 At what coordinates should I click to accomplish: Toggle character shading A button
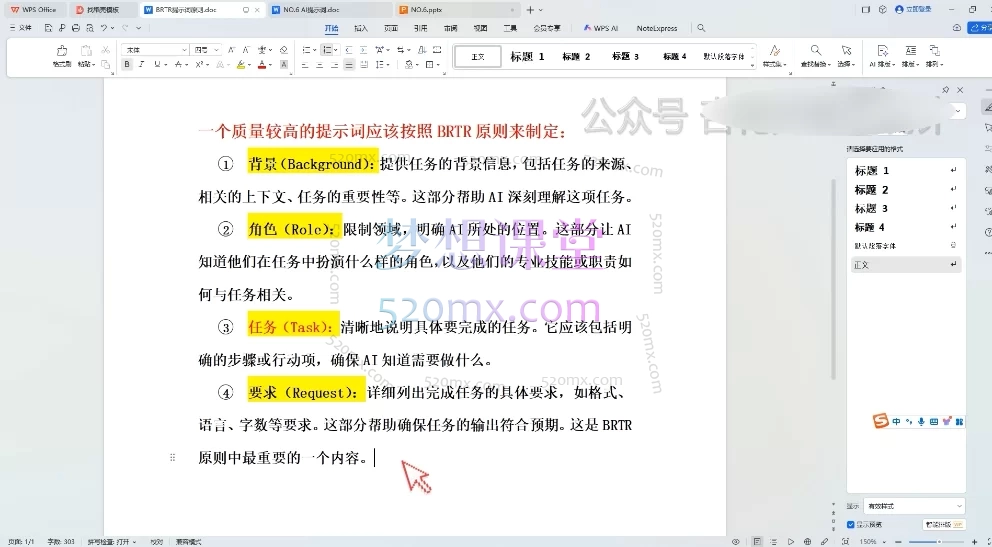click(284, 65)
